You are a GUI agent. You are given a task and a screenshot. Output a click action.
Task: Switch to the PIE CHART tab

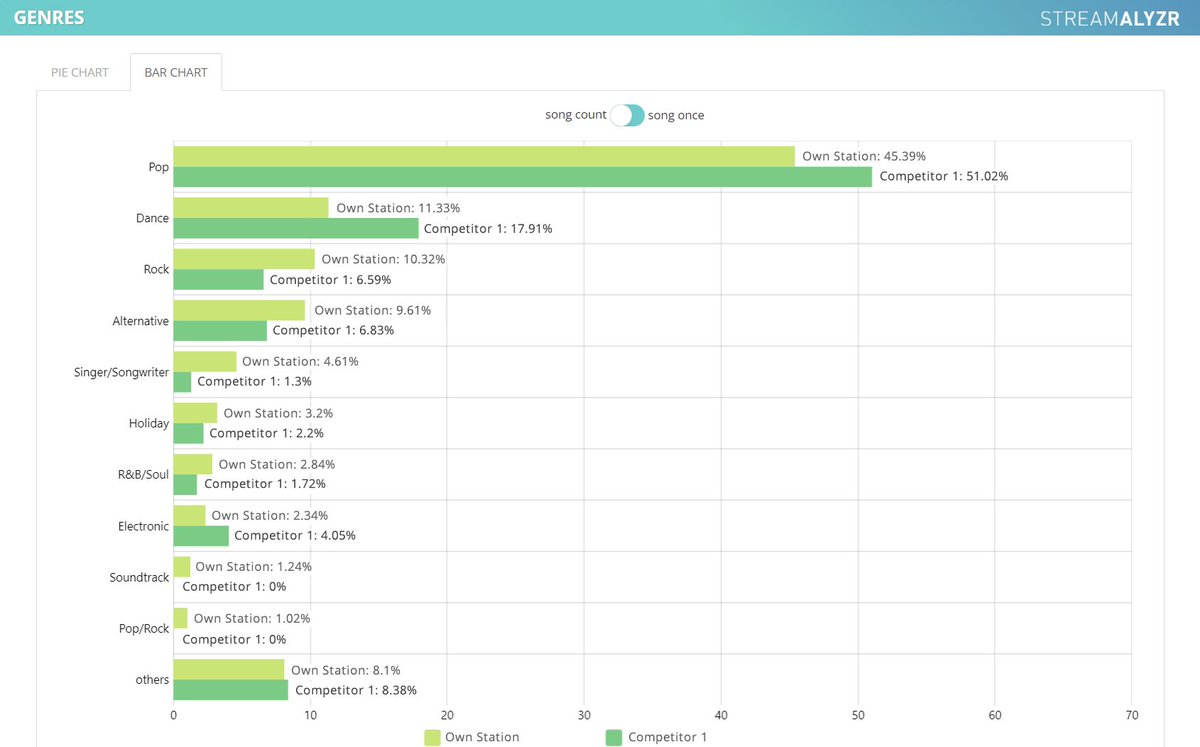click(80, 72)
